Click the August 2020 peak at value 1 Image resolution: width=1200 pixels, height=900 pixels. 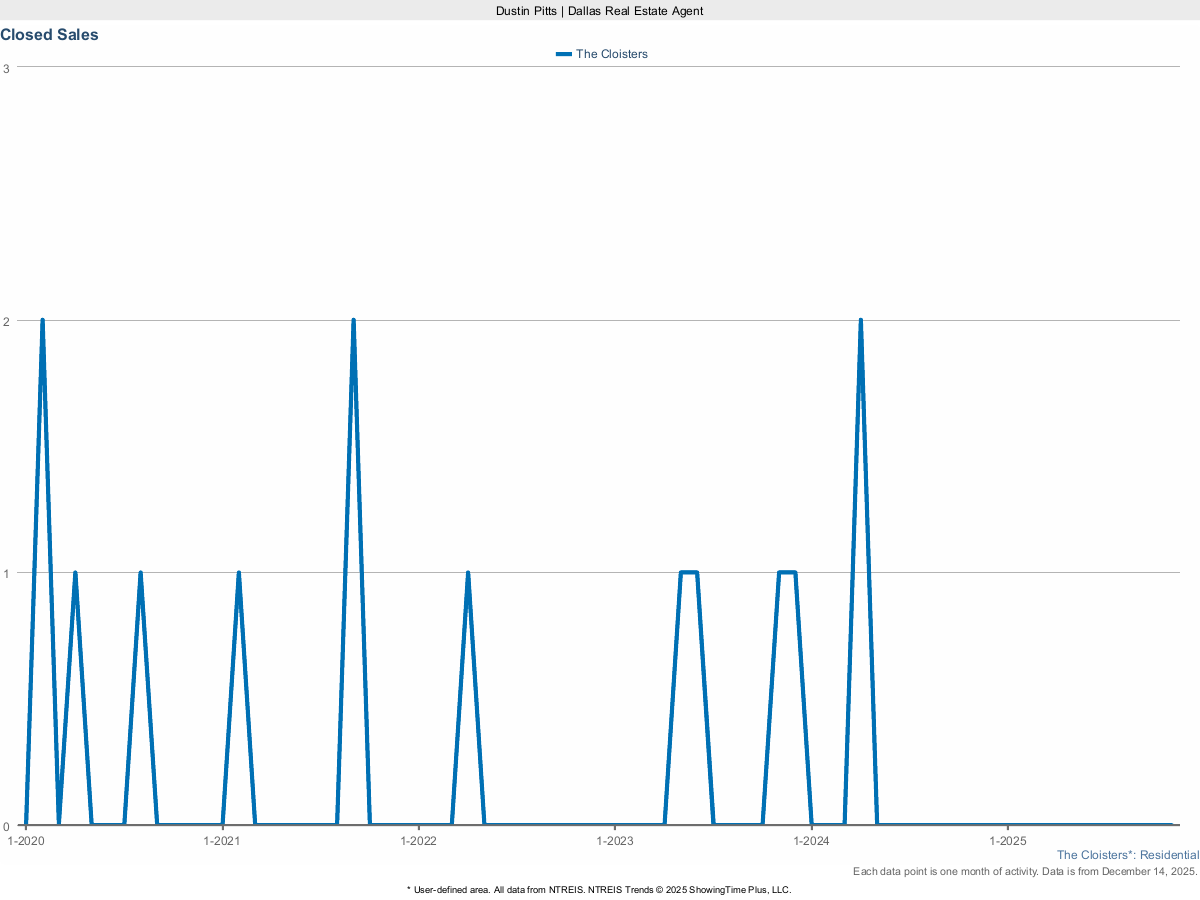click(140, 573)
